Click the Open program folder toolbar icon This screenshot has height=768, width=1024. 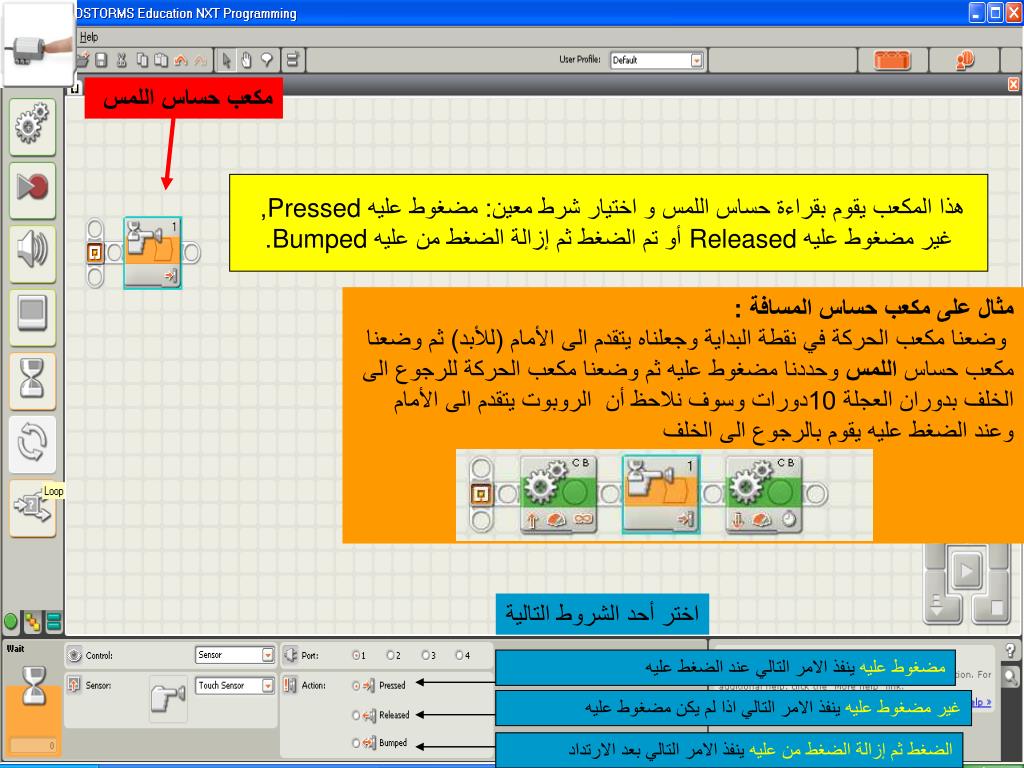pos(83,61)
